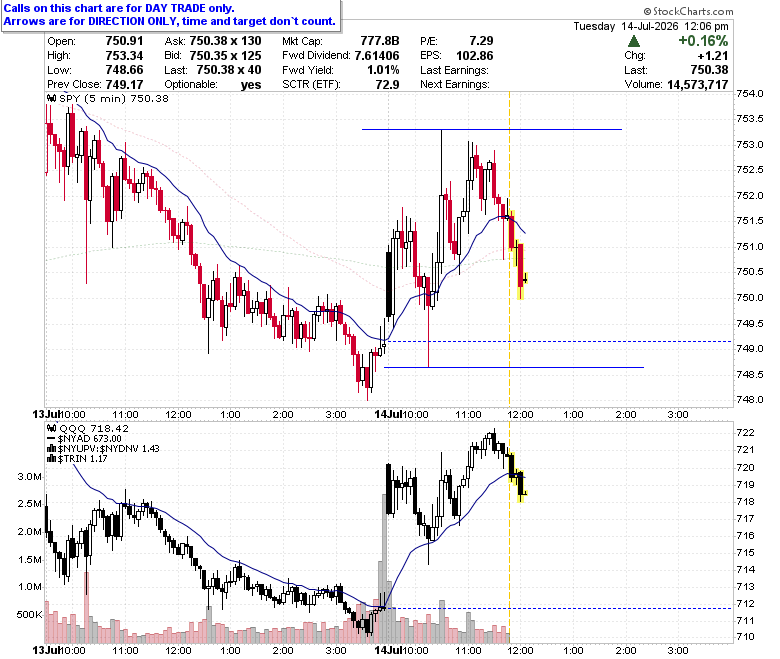The height and width of the screenshot is (659, 780).
Task: Click the 749.0 price axis label
Action: click(750, 348)
